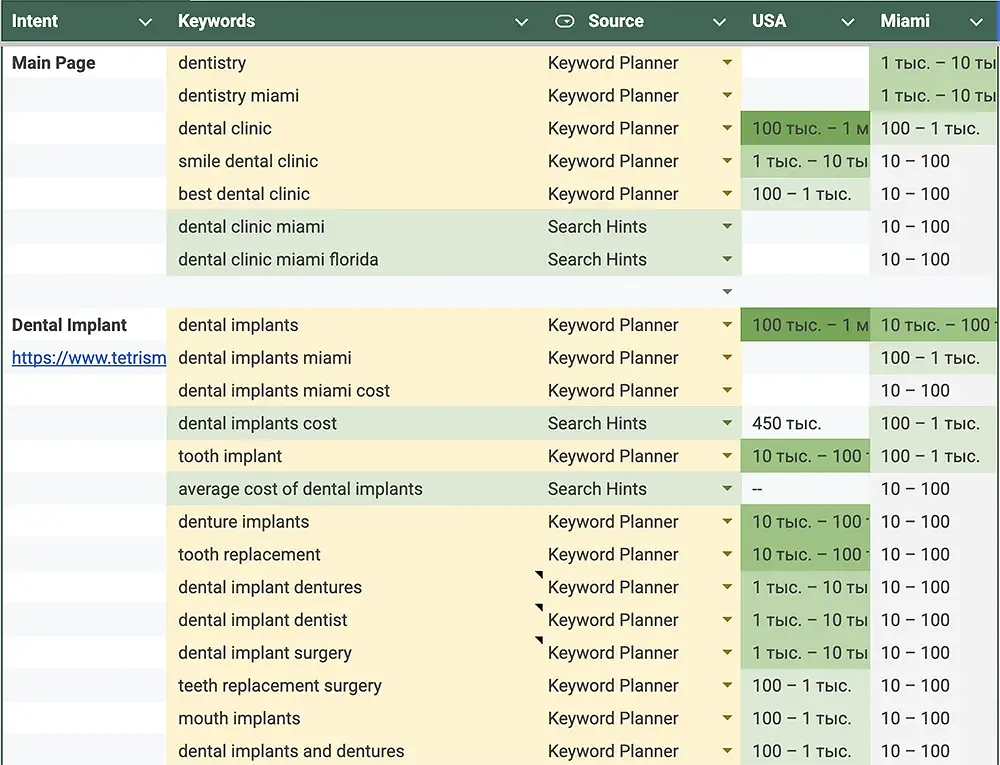Click the dropdown type icon beside Source
Image resolution: width=1000 pixels, height=765 pixels.
pyautogui.click(x=564, y=21)
